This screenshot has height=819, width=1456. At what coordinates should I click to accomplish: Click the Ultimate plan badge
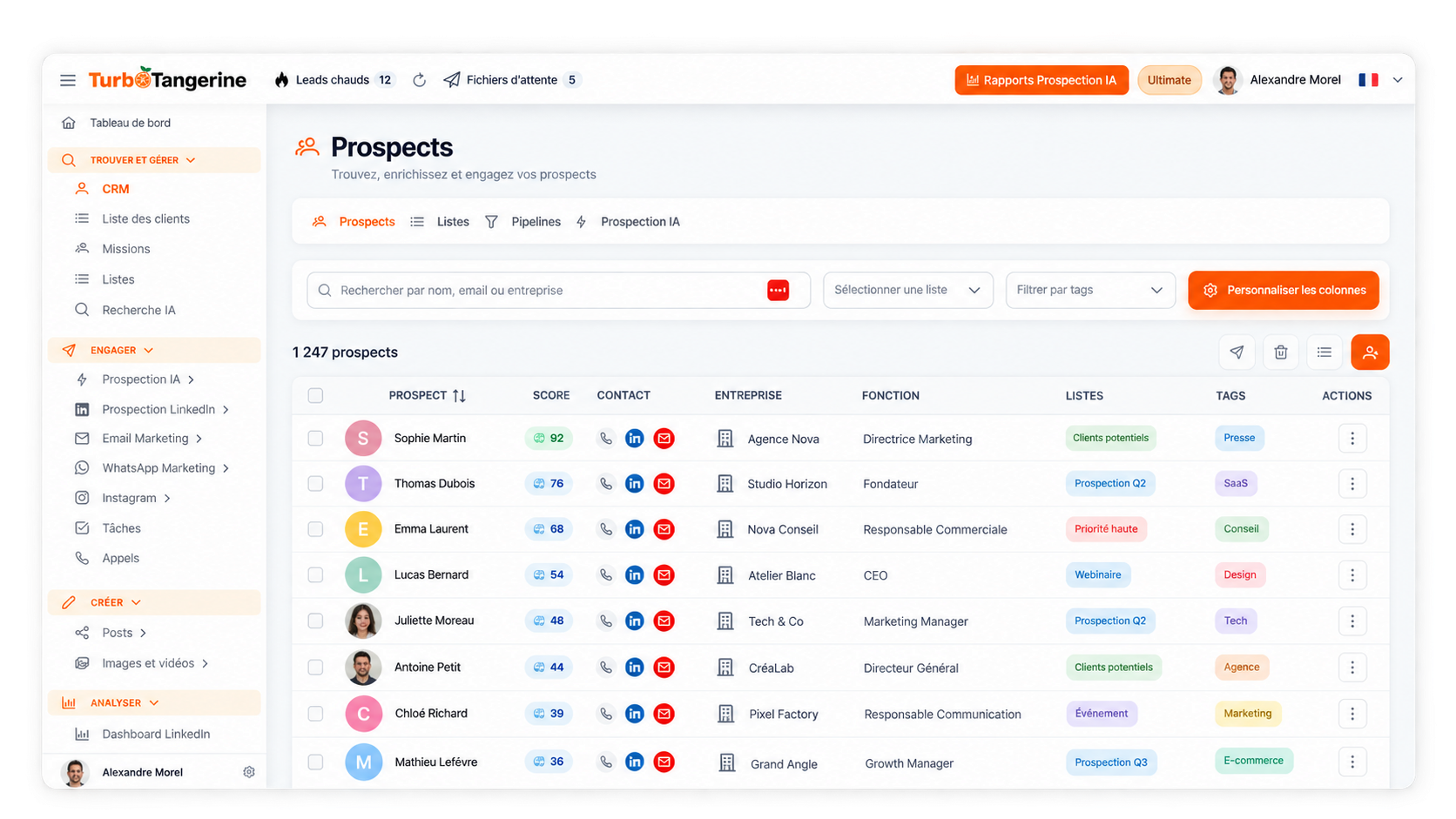pos(1169,80)
